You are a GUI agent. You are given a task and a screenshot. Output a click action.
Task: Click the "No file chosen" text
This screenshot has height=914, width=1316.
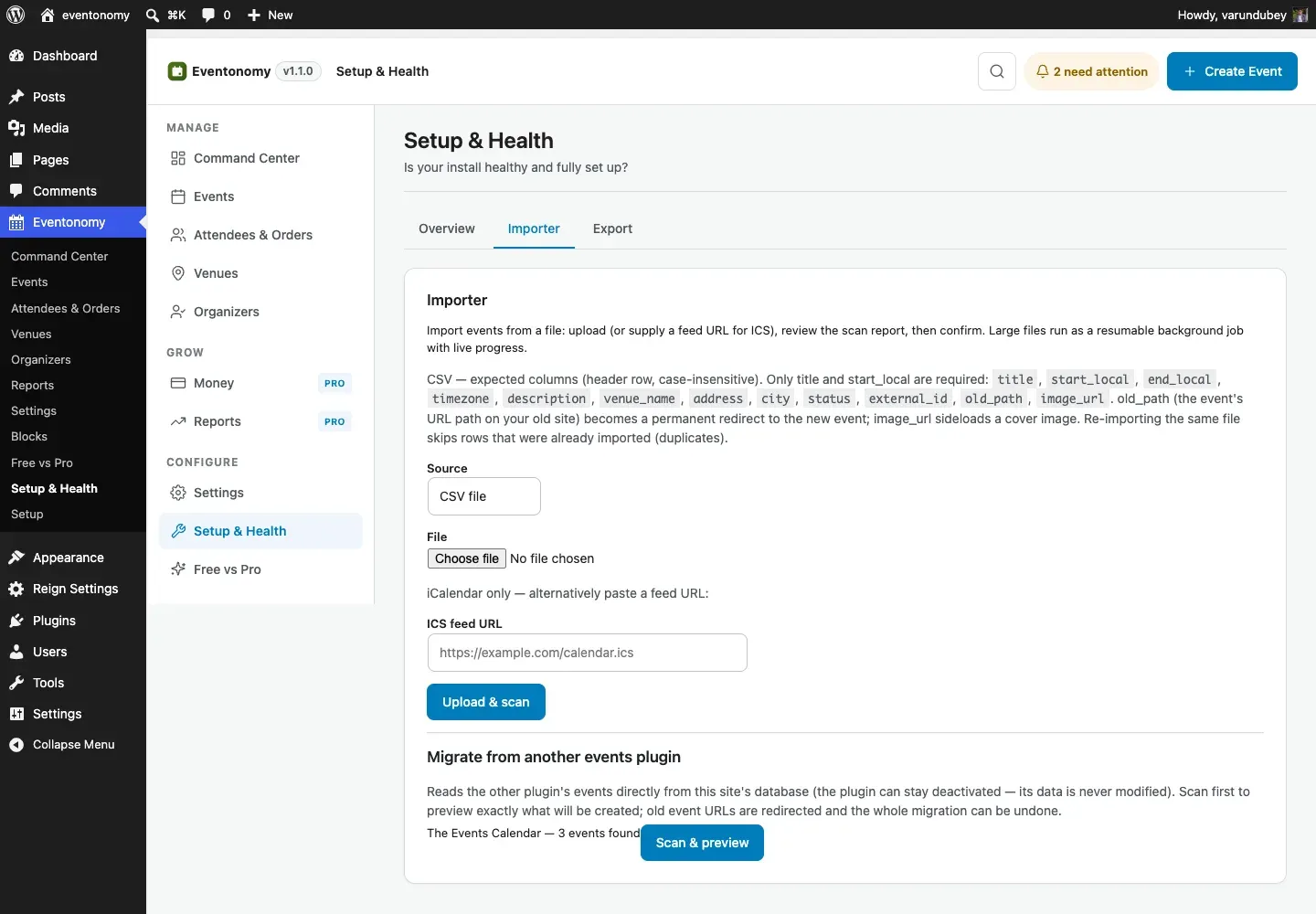point(552,558)
